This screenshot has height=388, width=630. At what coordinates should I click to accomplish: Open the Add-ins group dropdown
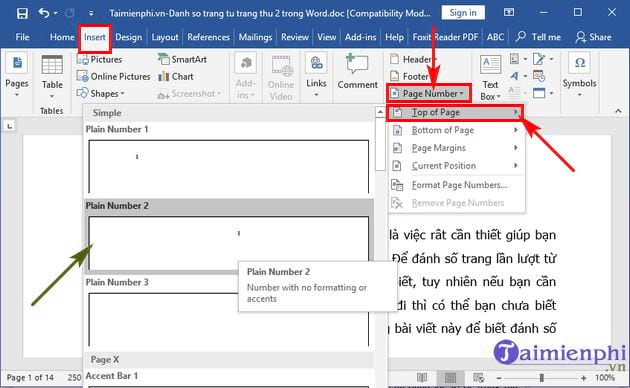click(245, 77)
